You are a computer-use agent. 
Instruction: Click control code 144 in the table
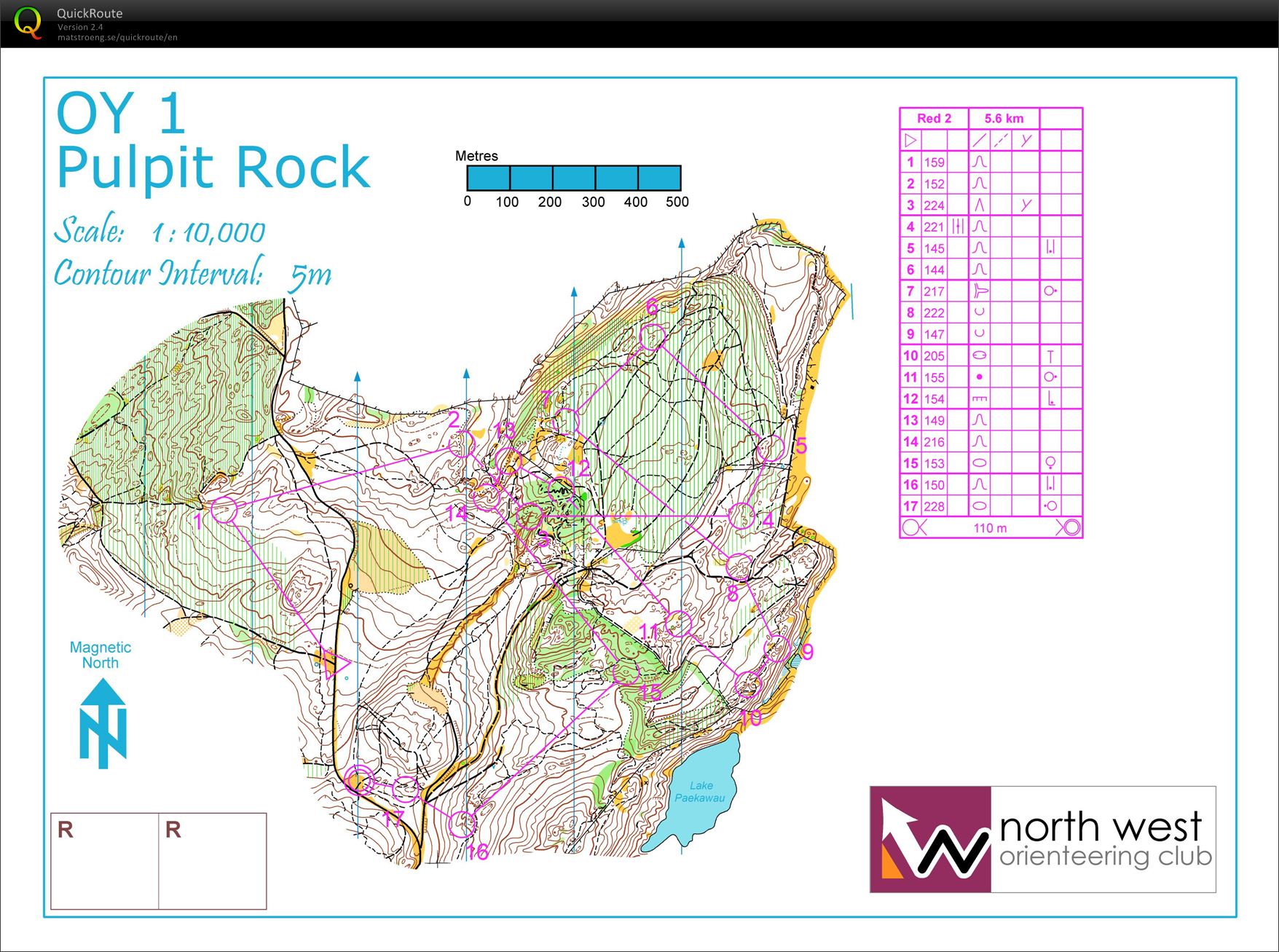tap(934, 270)
